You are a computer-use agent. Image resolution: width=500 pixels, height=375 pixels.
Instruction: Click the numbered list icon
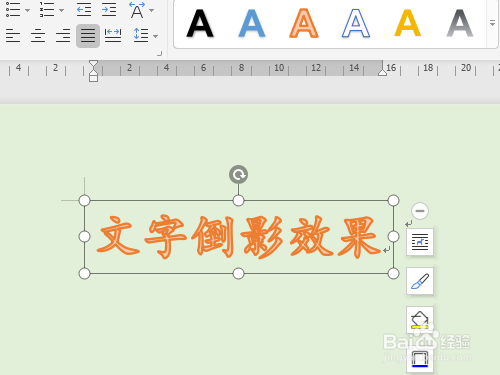point(47,9)
